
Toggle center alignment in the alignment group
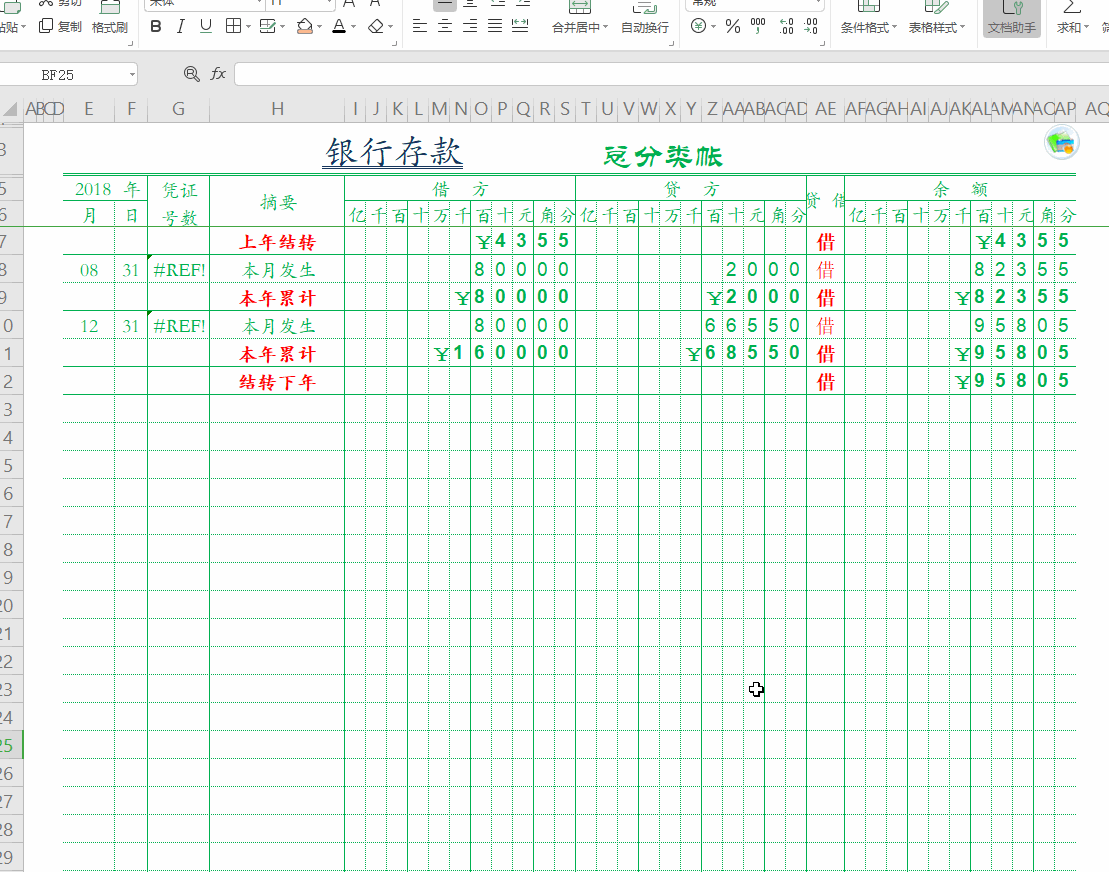pyautogui.click(x=445, y=27)
